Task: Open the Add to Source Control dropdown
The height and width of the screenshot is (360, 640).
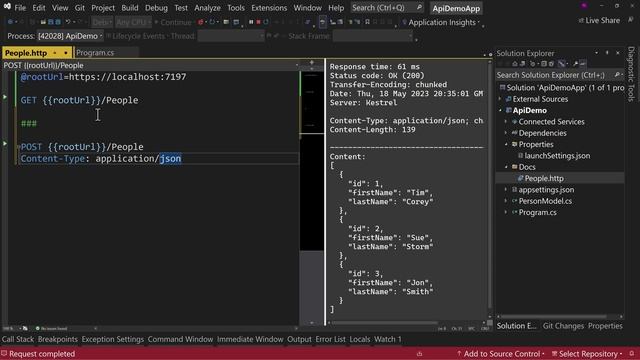Action: tap(501, 354)
